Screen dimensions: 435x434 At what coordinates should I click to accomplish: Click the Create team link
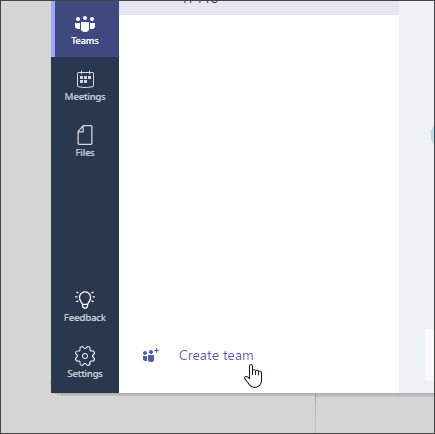tap(216, 355)
